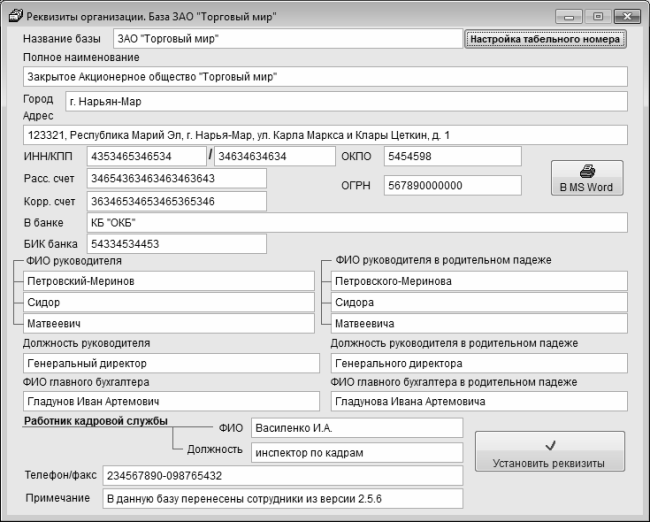Screen dimensions: 650x522
Task: Click the Полное наименование label
Action: click(x=81, y=57)
